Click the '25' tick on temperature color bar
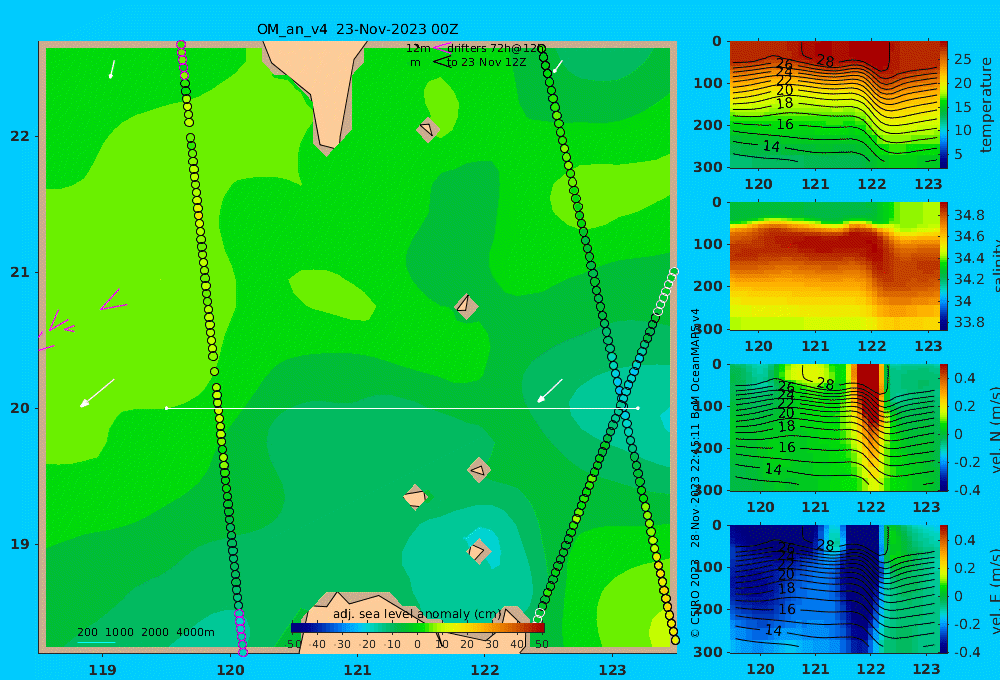 point(963,59)
